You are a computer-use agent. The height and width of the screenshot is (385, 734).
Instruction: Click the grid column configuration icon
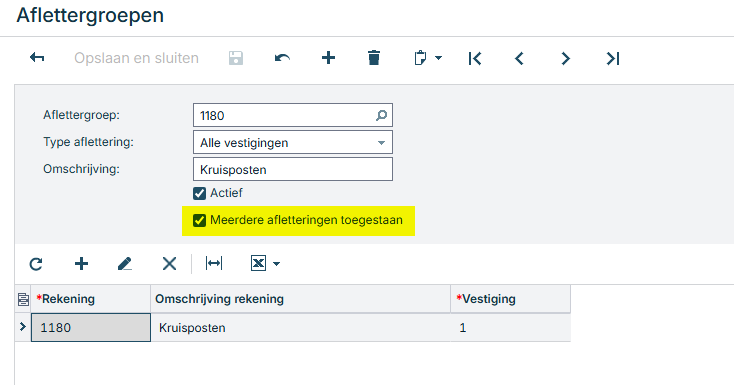coord(23,299)
